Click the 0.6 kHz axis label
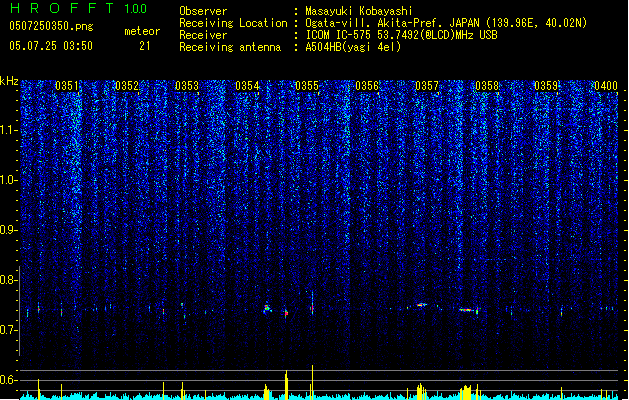Image resolution: width=629 pixels, height=400 pixels. (x=9, y=380)
